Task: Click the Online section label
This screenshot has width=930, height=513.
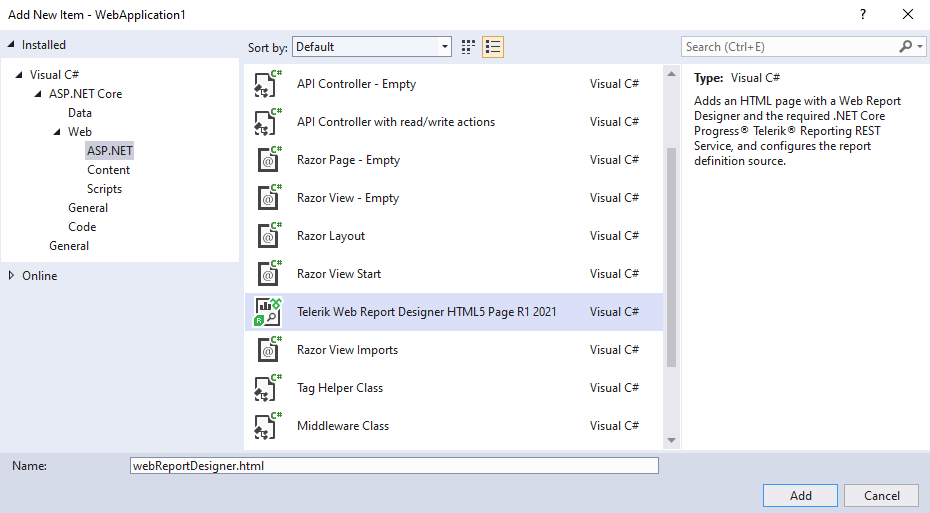Action: pos(40,276)
